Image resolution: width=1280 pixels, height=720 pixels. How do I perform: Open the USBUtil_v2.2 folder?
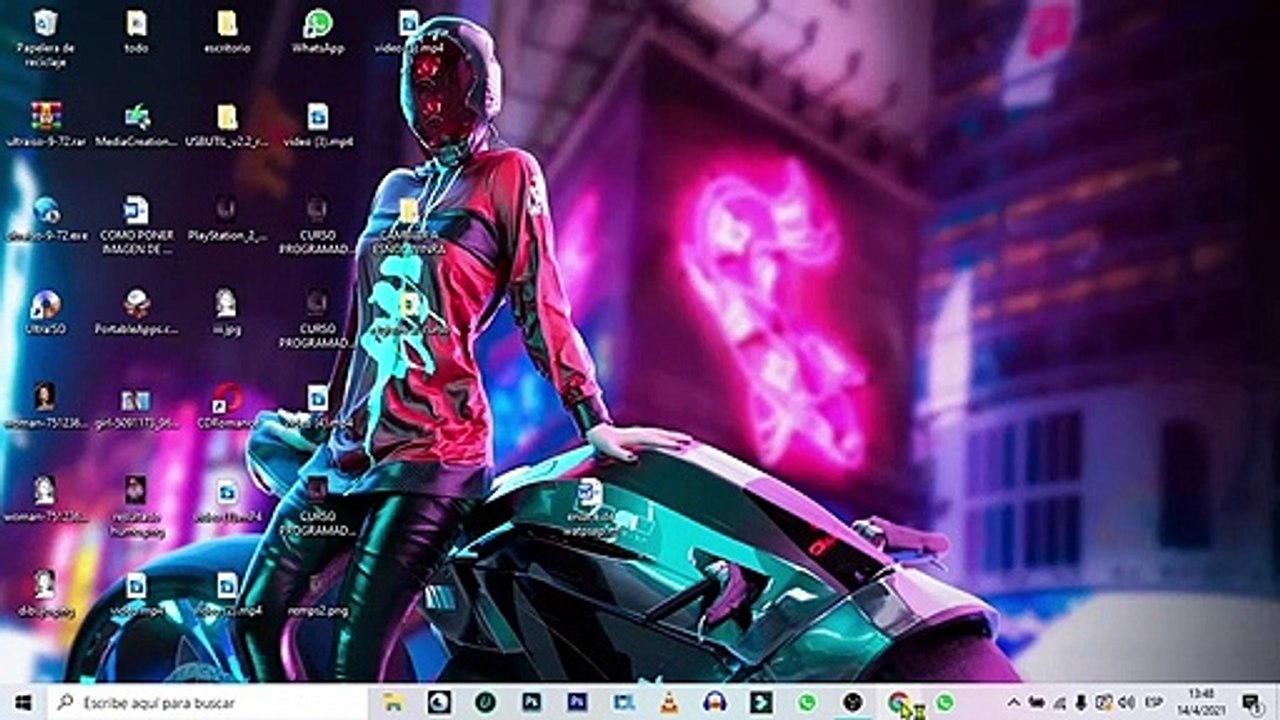click(x=227, y=125)
